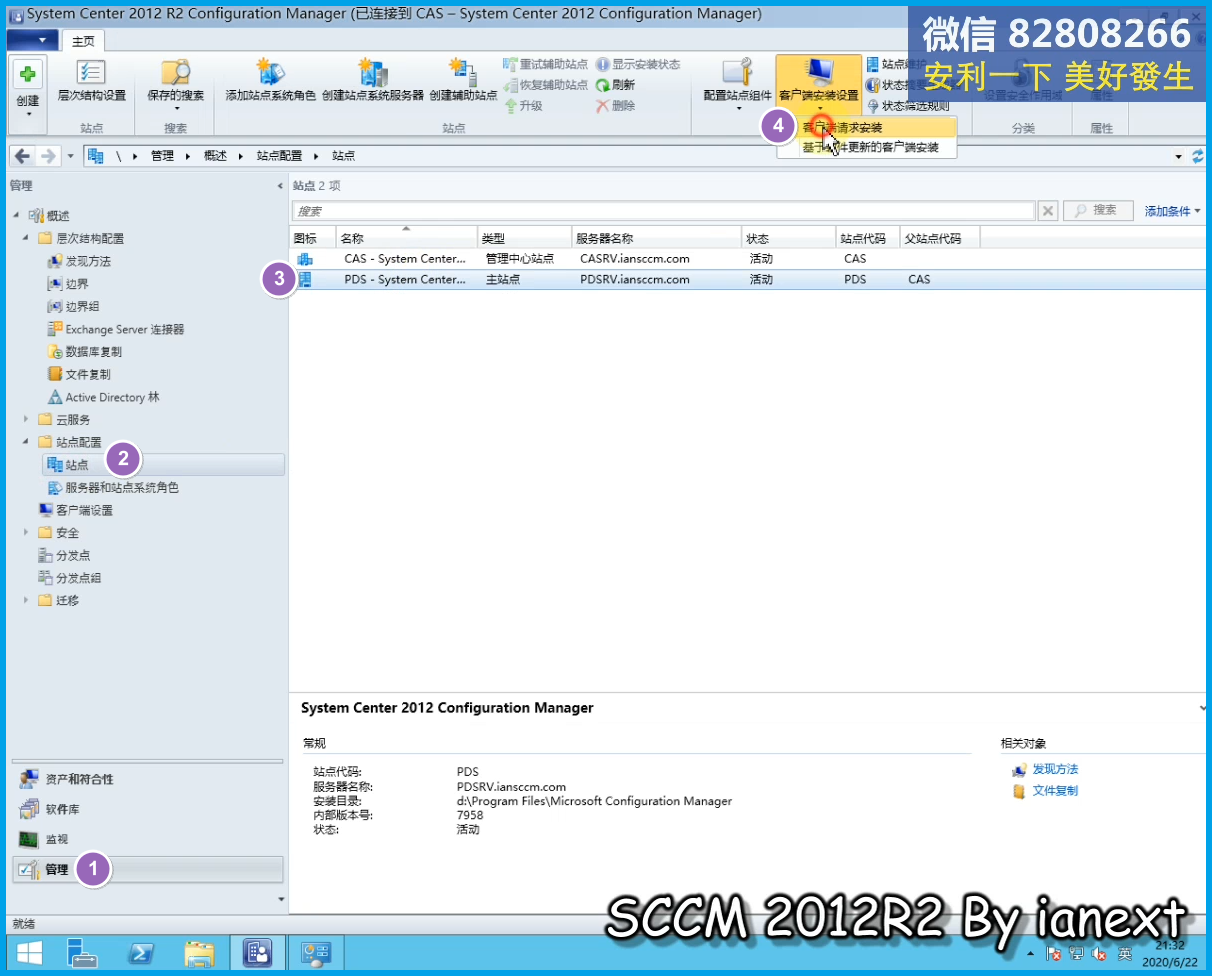Image resolution: width=1212 pixels, height=976 pixels.
Task: Expand the 安全 tree node
Action: click(x=26, y=533)
